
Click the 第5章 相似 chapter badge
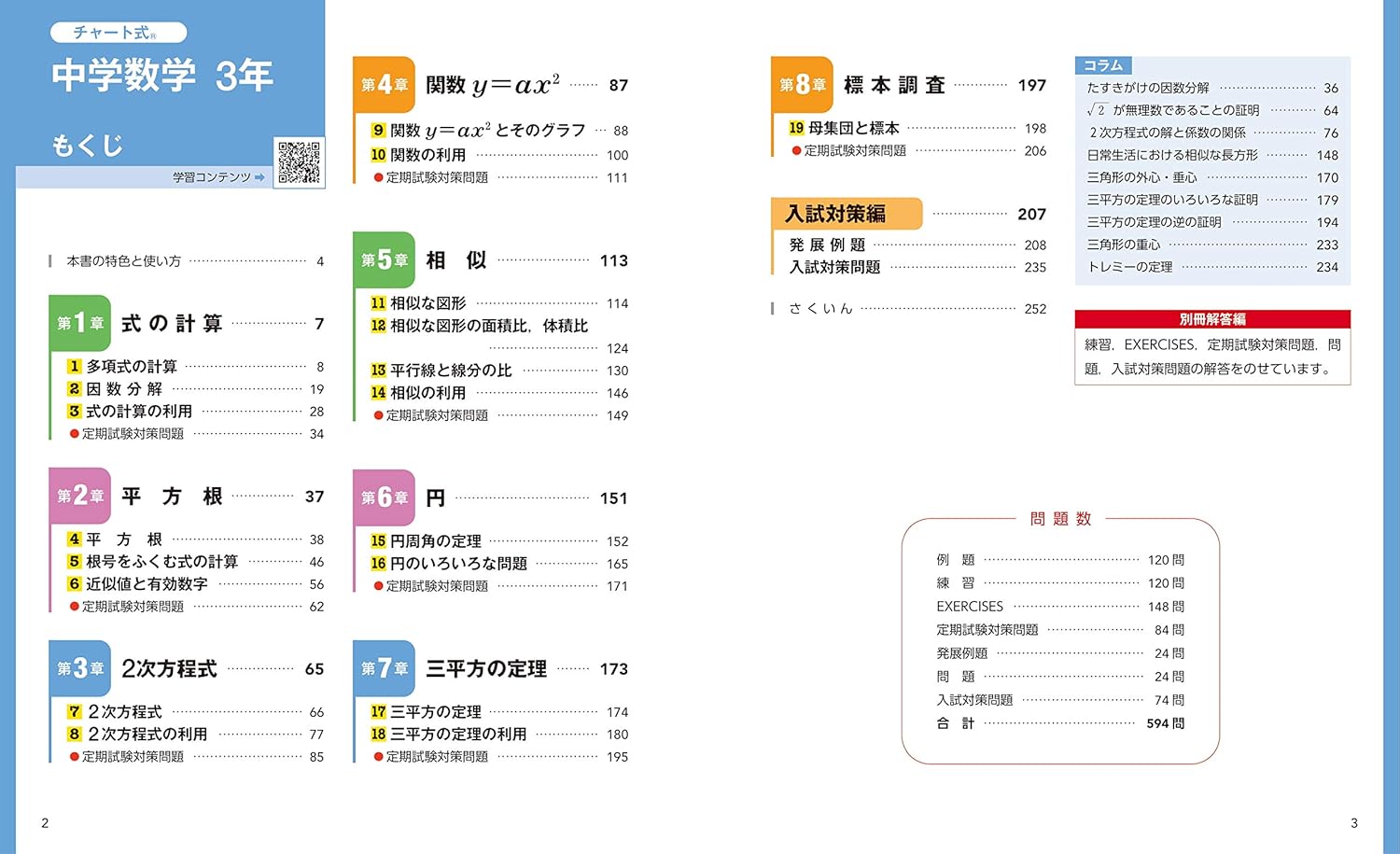[x=383, y=259]
